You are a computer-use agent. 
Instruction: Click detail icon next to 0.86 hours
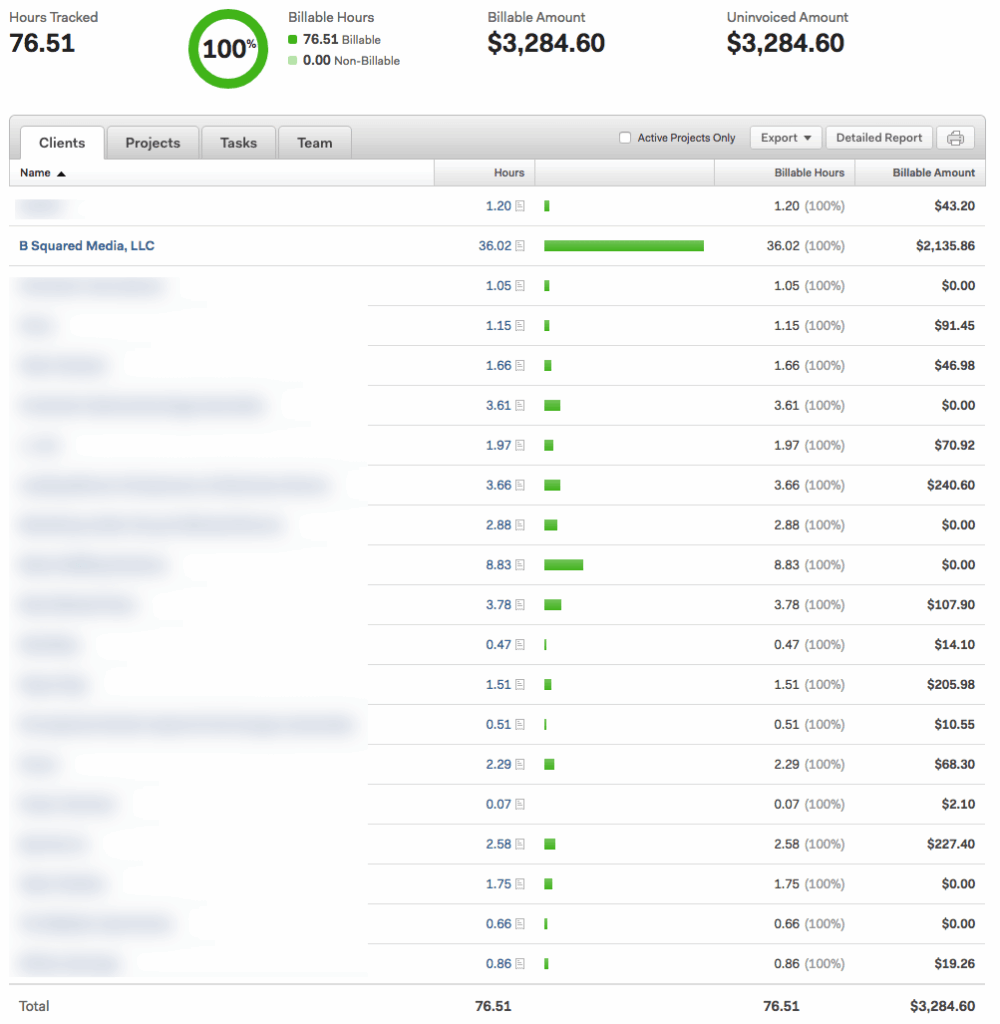click(520, 965)
